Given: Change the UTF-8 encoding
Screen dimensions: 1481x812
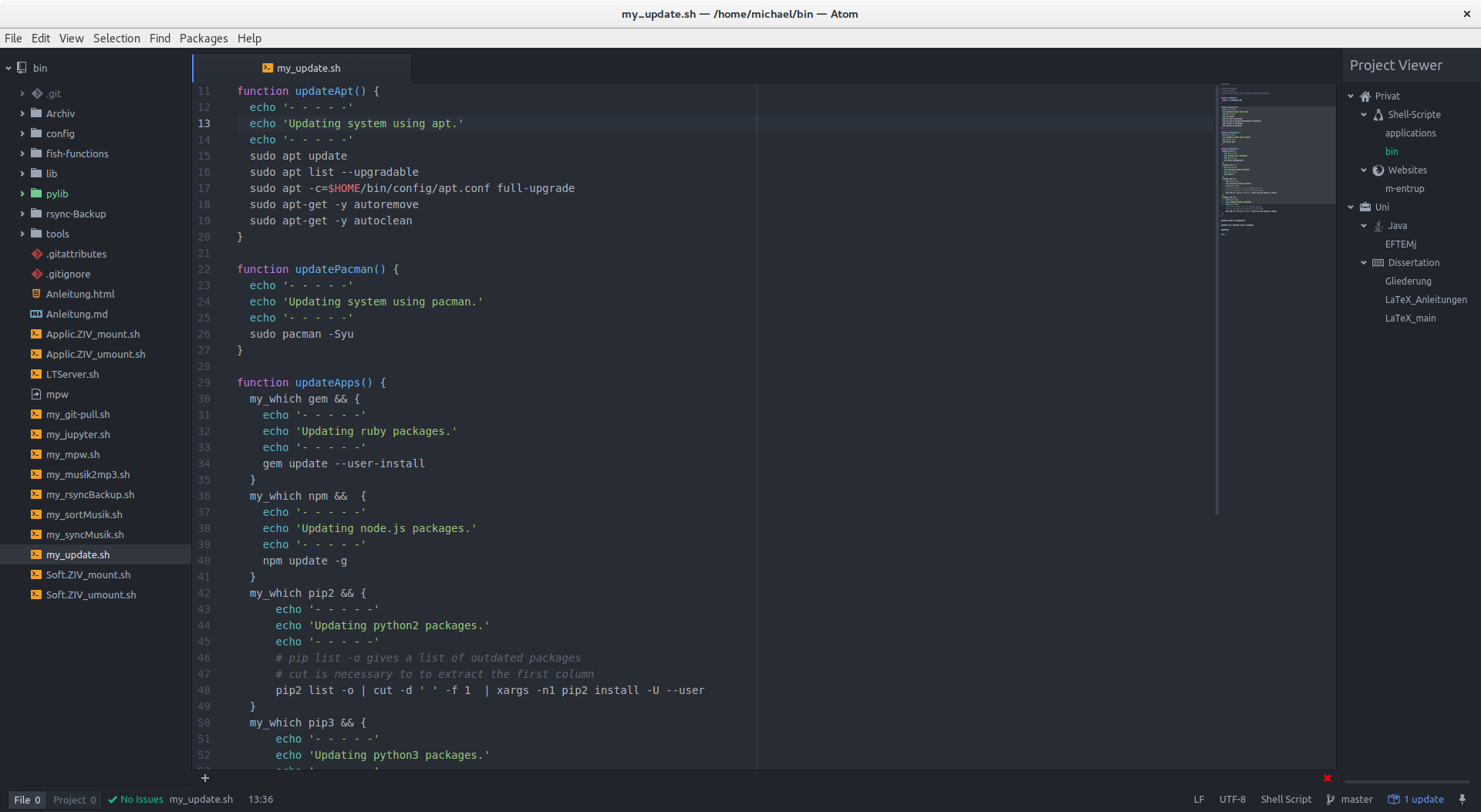Looking at the screenshot, I should [1233, 800].
